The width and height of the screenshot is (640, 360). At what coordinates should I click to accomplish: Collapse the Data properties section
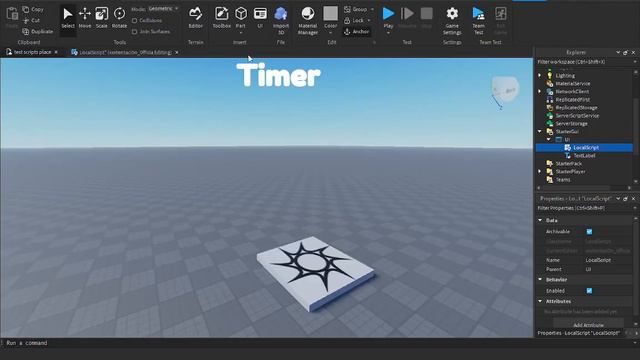pyautogui.click(x=540, y=220)
